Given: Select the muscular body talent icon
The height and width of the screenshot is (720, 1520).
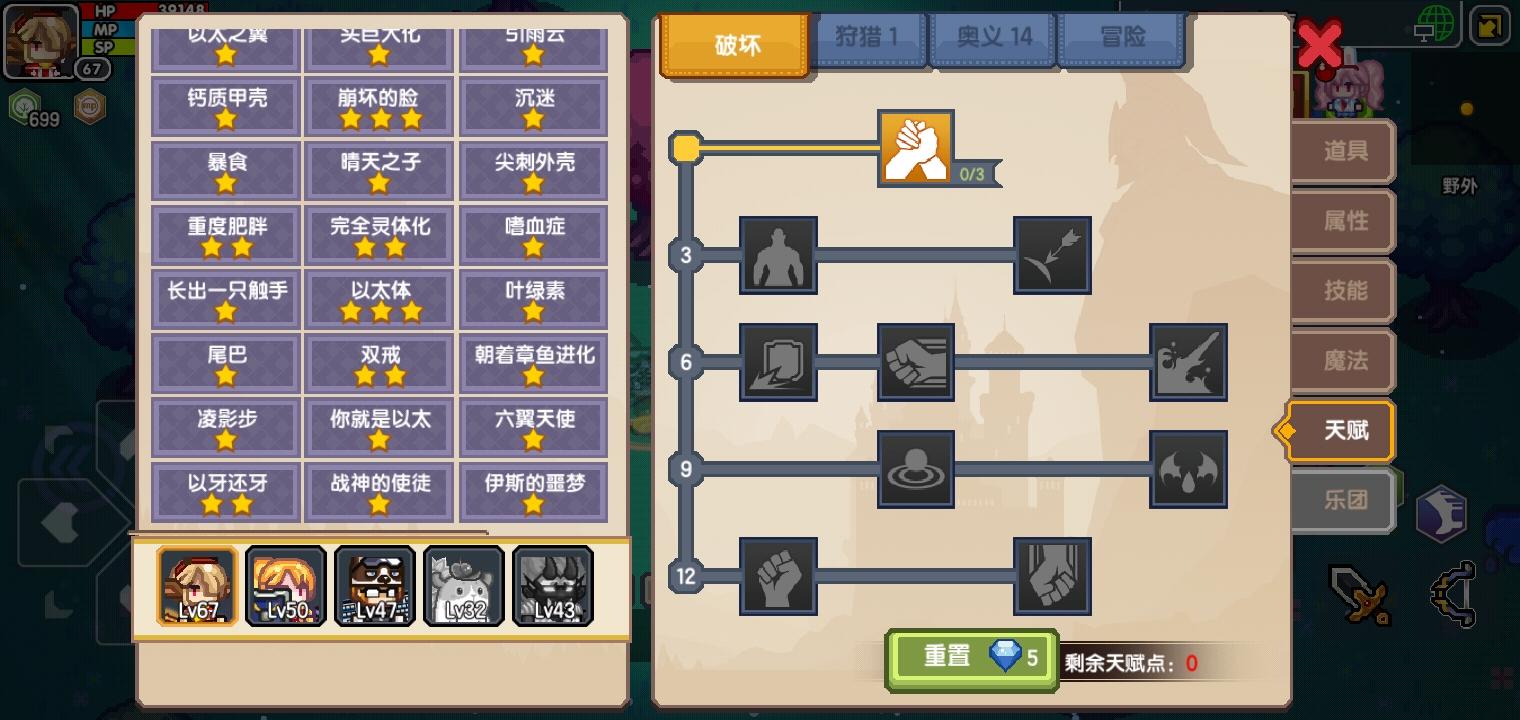Looking at the screenshot, I should coord(778,255).
